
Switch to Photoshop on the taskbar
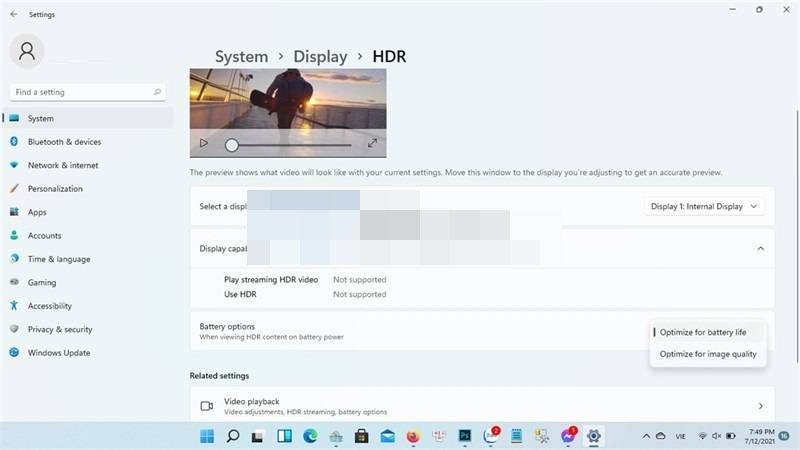point(465,436)
